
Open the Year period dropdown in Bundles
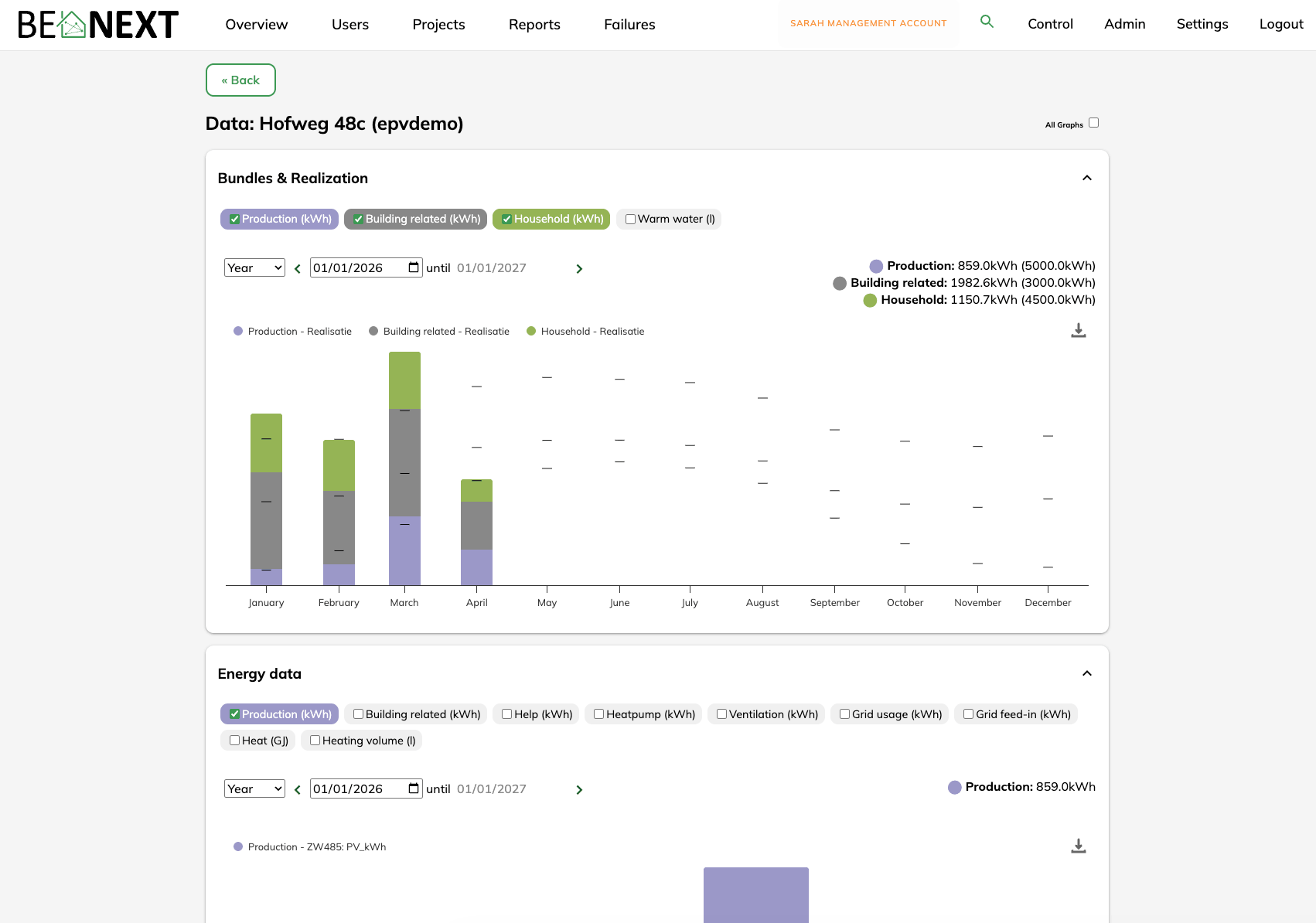[254, 268]
